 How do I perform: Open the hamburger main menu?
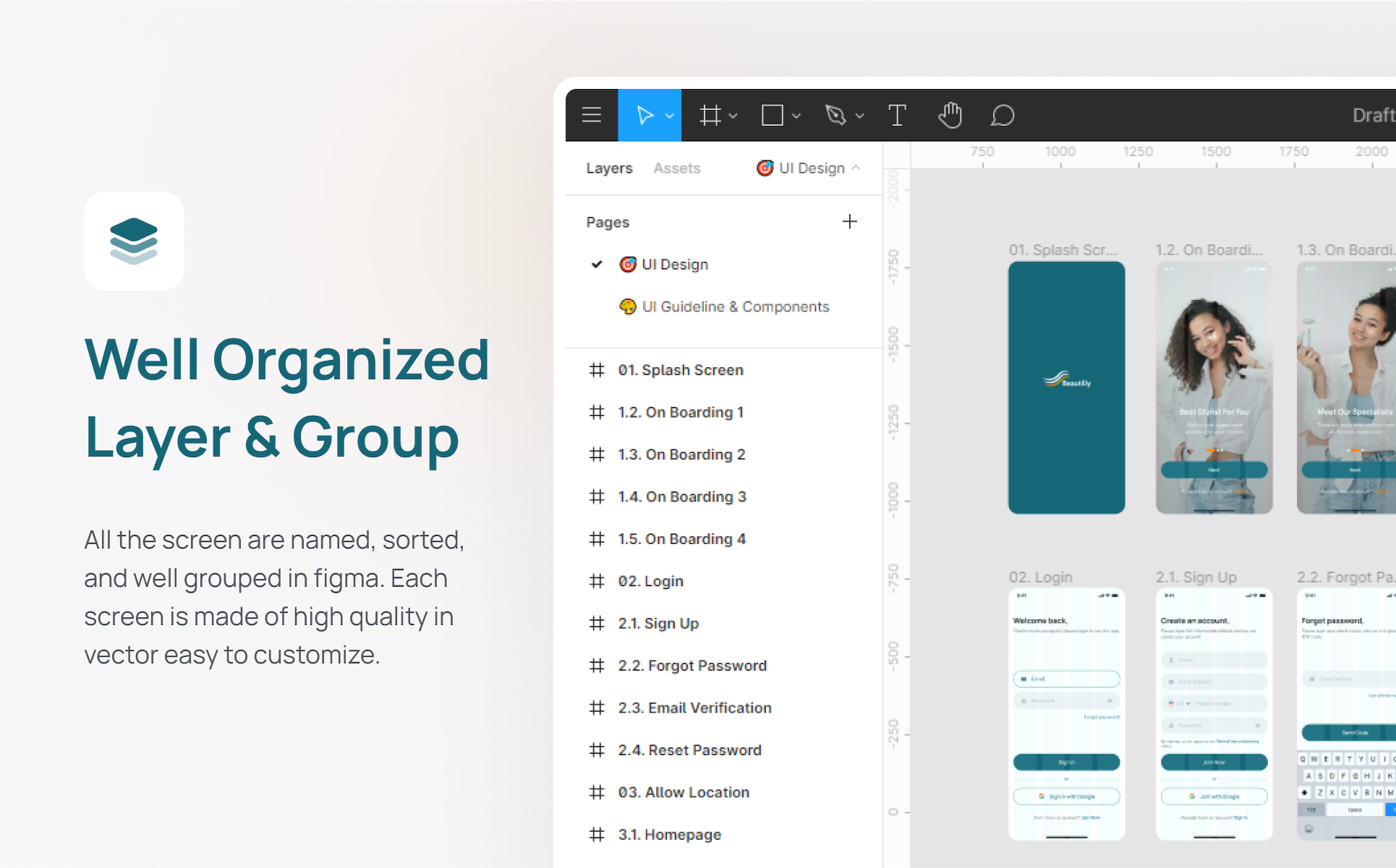tap(592, 115)
